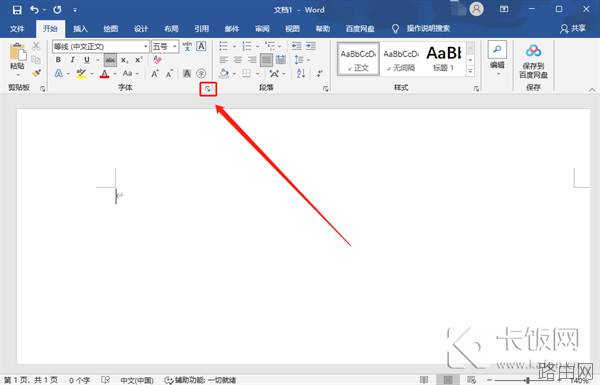Viewport: 600px width, 385px height.
Task: Undo the last action
Action: click(x=34, y=10)
